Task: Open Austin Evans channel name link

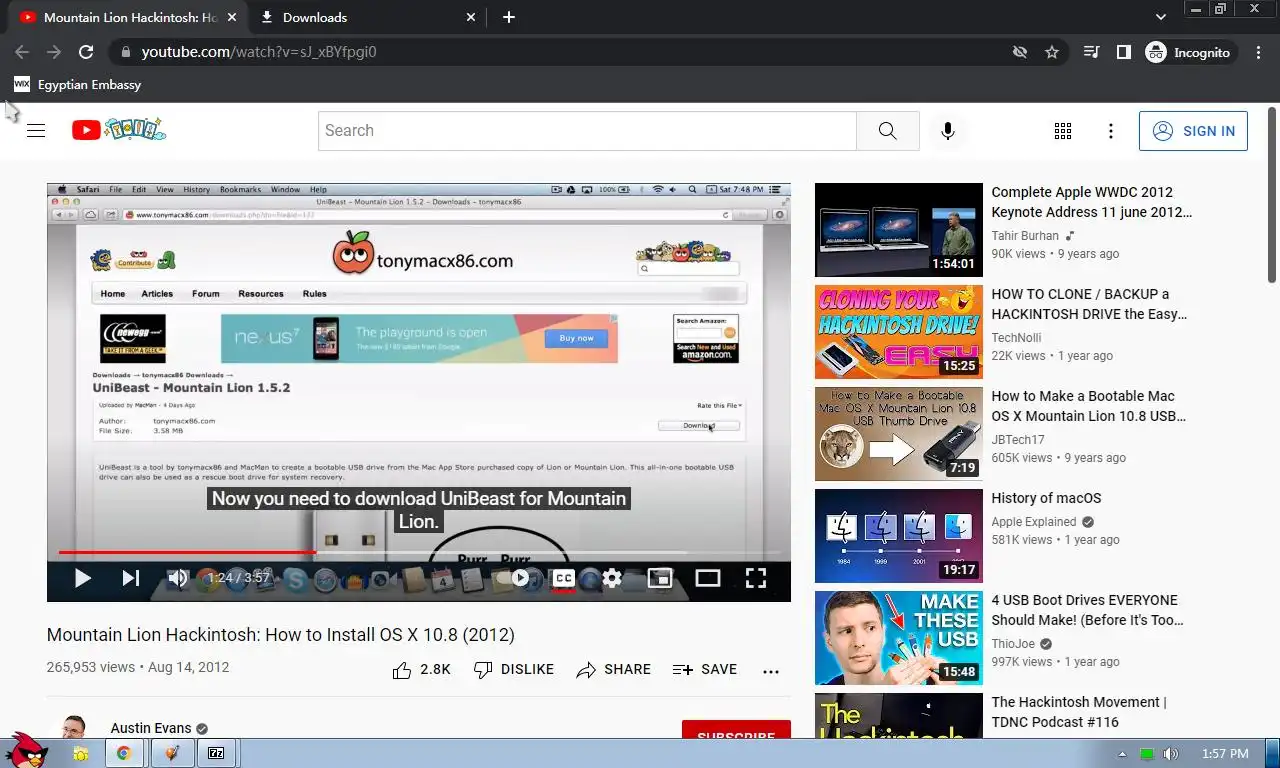Action: click(151, 729)
